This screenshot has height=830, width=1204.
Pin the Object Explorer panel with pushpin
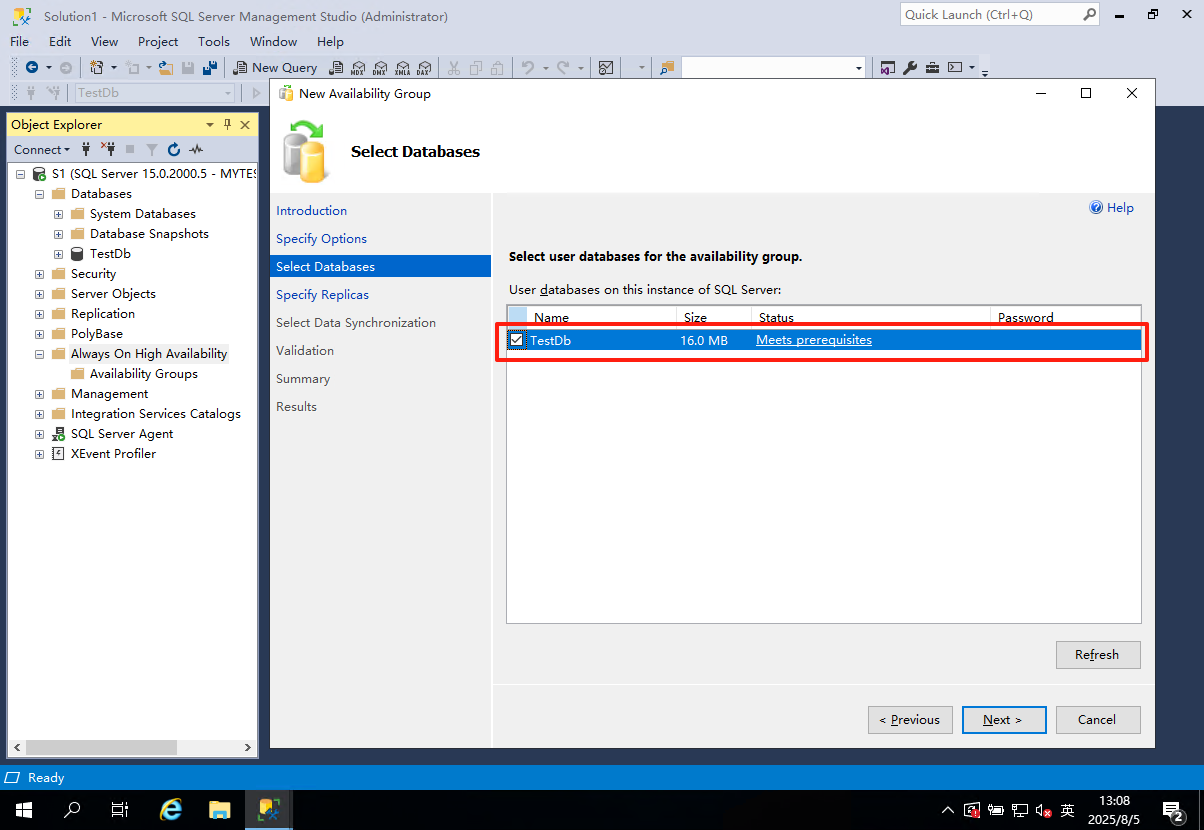tap(227, 124)
